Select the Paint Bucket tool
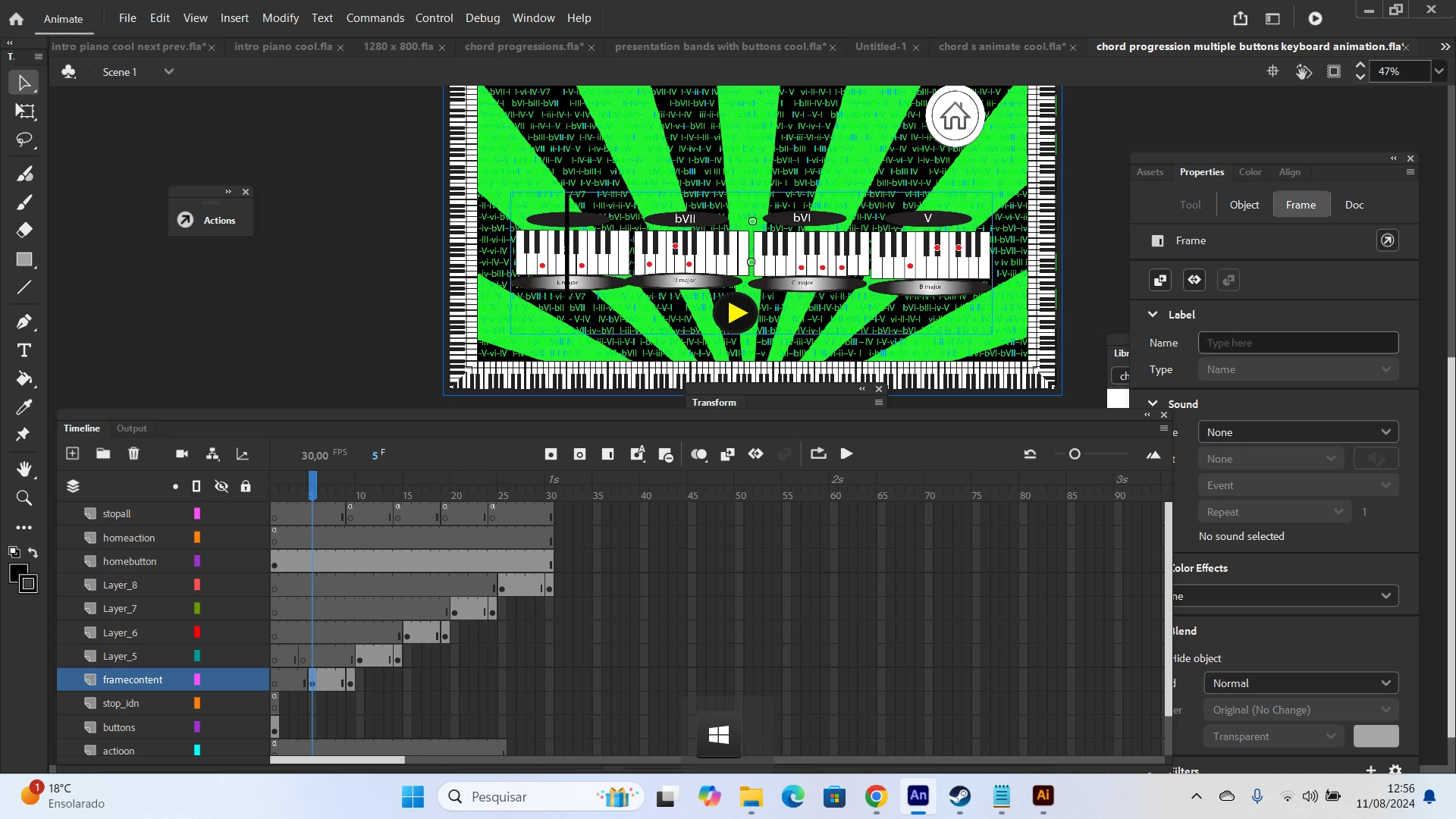1456x819 pixels. [x=24, y=378]
